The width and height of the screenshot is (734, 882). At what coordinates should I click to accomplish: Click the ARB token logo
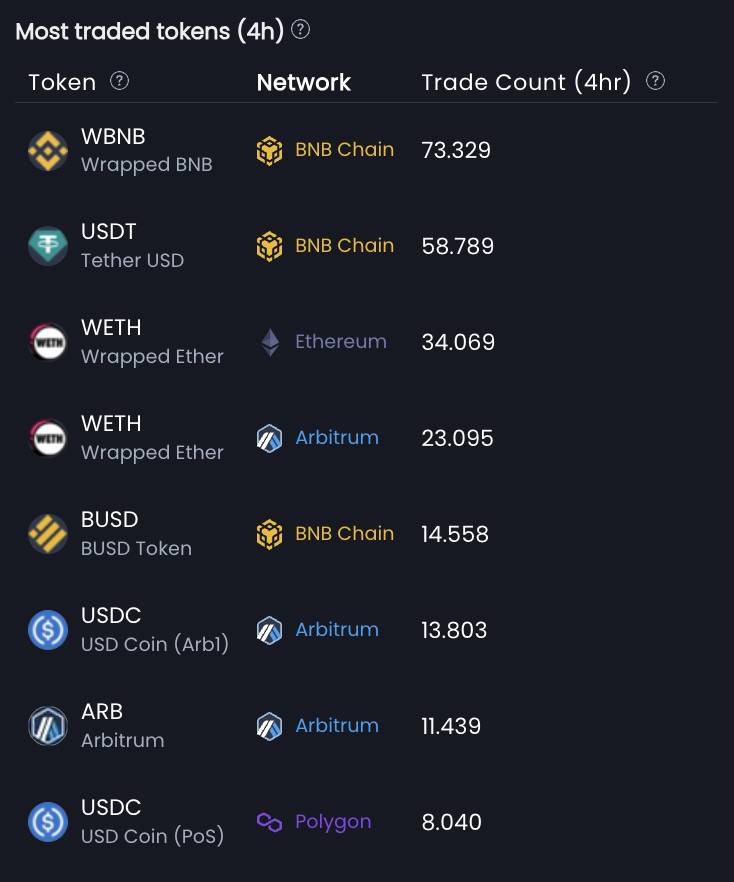point(48,726)
